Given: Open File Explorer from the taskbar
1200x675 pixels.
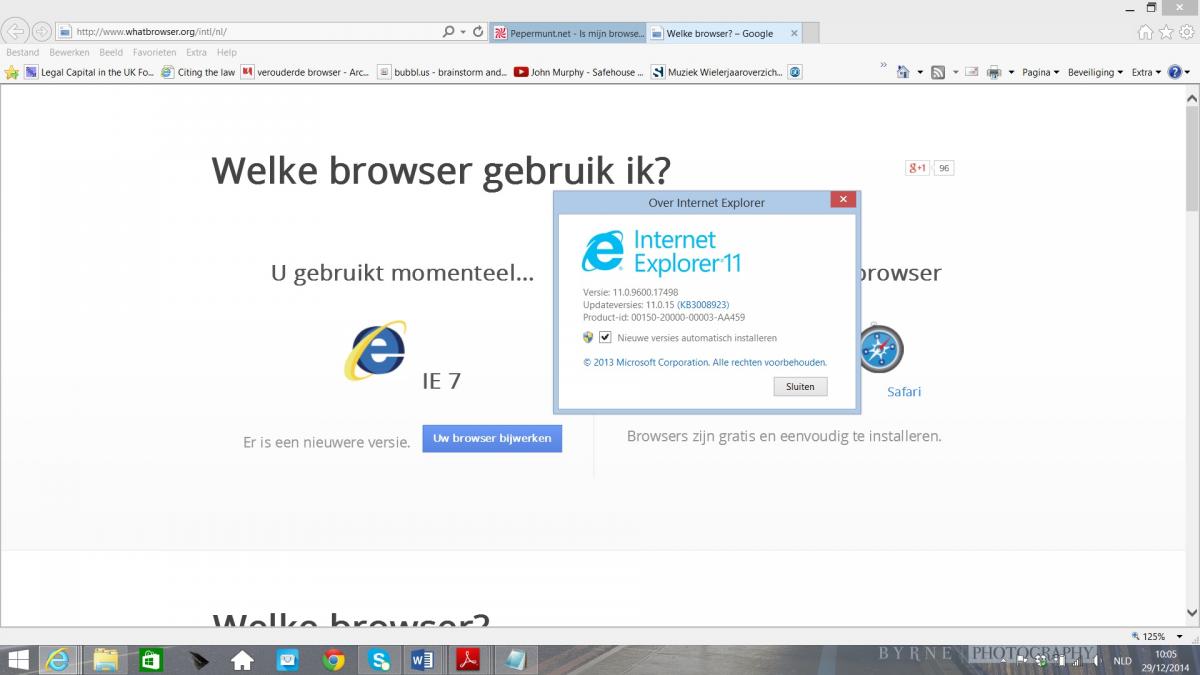Looking at the screenshot, I should point(105,660).
